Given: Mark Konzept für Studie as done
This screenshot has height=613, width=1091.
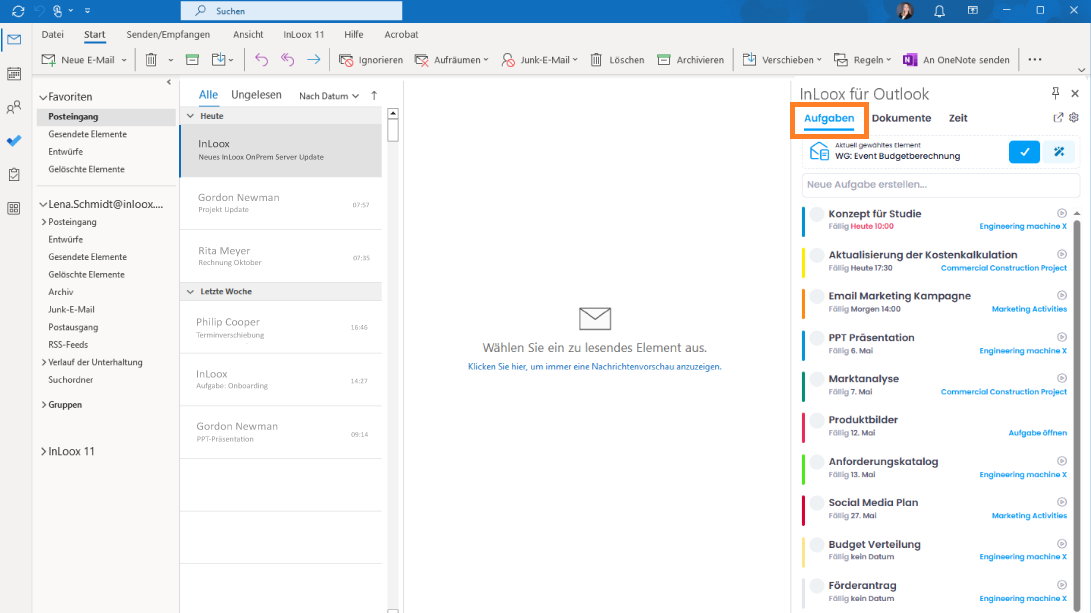Looking at the screenshot, I should 817,214.
